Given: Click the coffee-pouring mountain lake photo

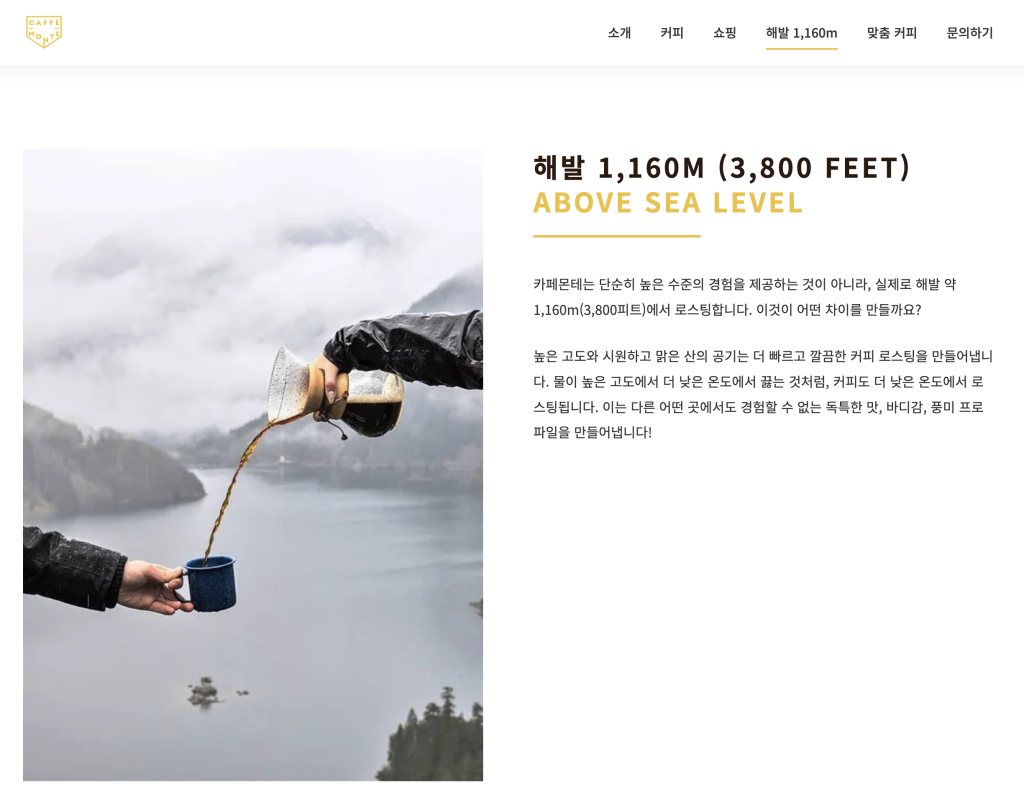Looking at the screenshot, I should (x=253, y=464).
